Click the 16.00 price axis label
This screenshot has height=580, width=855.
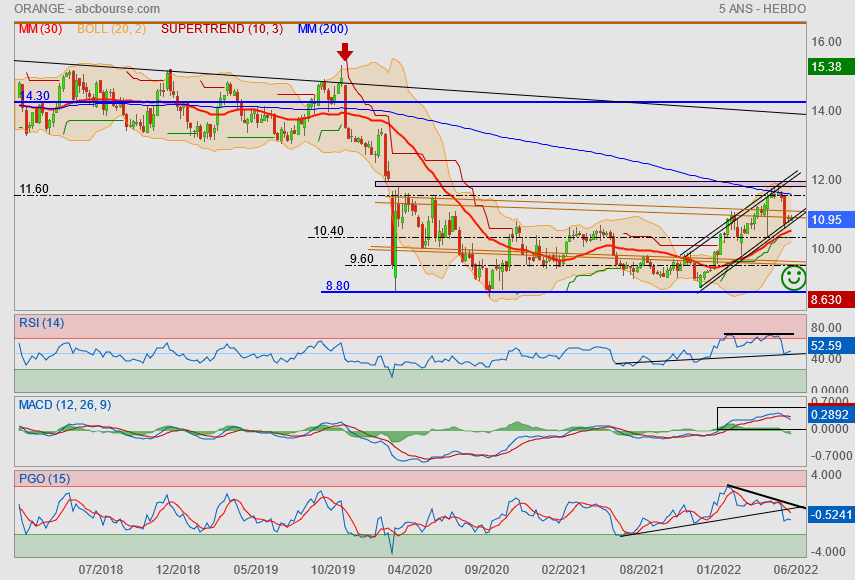(827, 42)
